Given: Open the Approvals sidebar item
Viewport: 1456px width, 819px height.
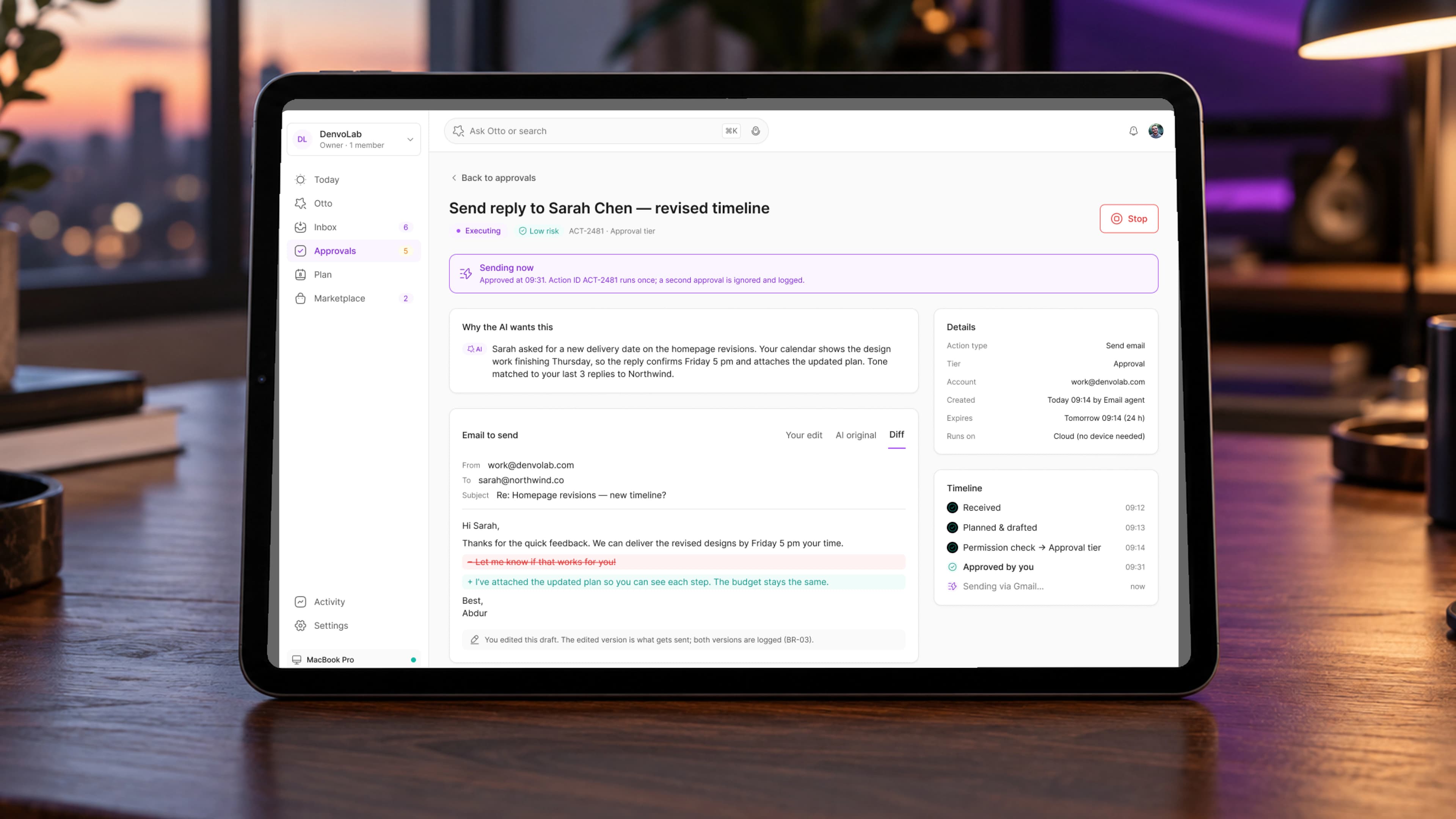Looking at the screenshot, I should pyautogui.click(x=354, y=251).
